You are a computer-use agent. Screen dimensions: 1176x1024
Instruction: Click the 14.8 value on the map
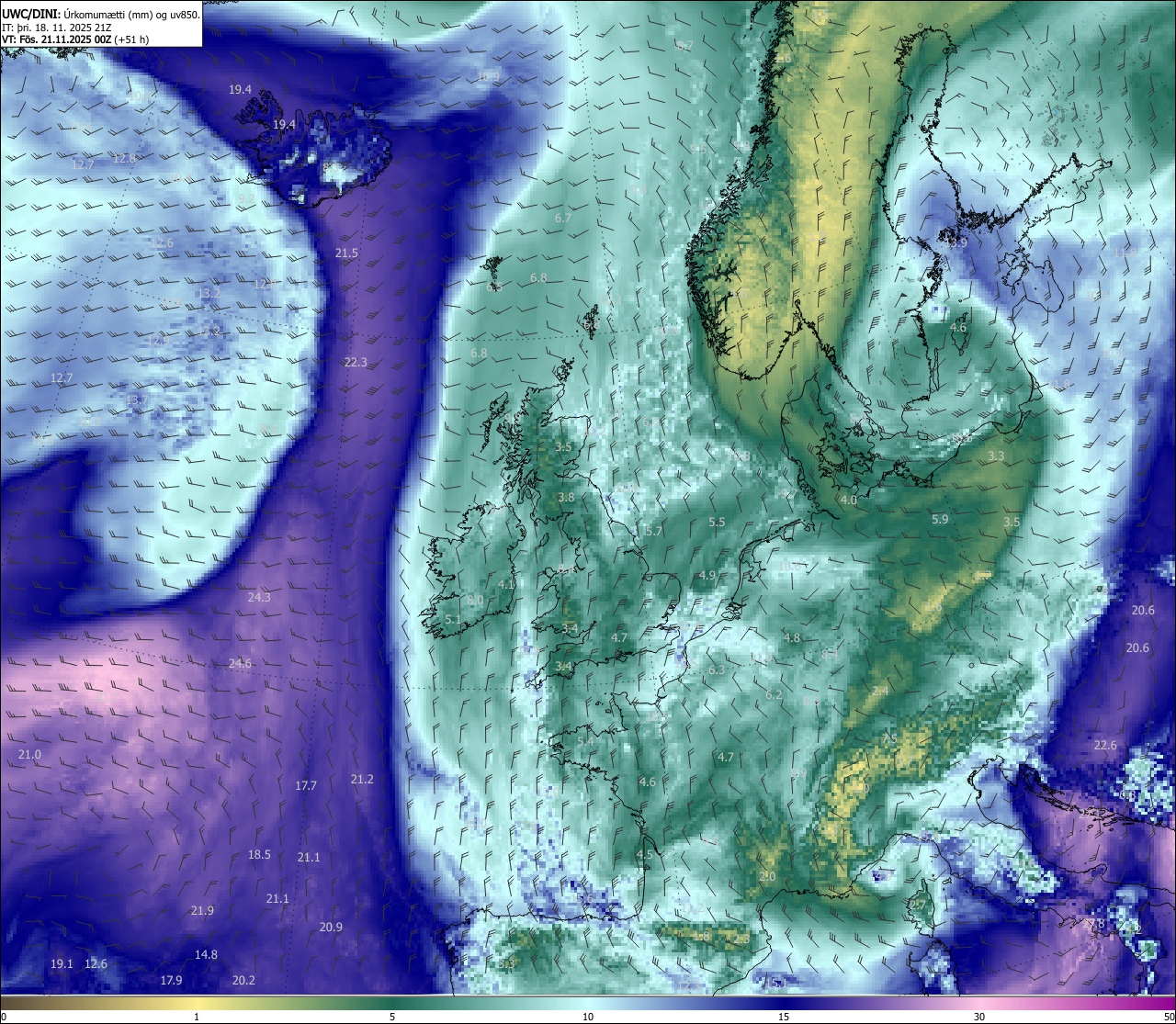coord(206,955)
